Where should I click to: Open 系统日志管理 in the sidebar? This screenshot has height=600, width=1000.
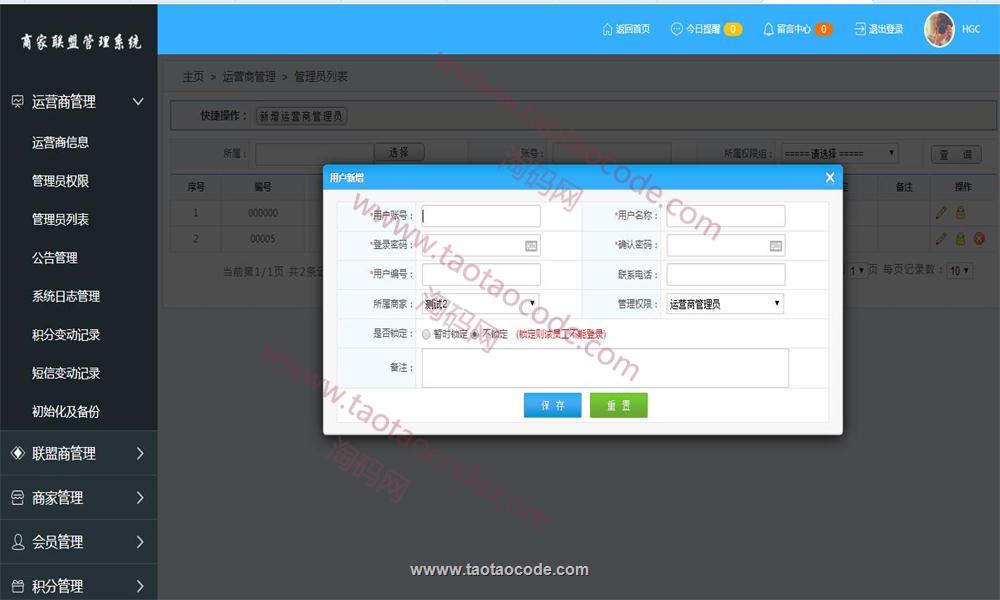click(66, 296)
